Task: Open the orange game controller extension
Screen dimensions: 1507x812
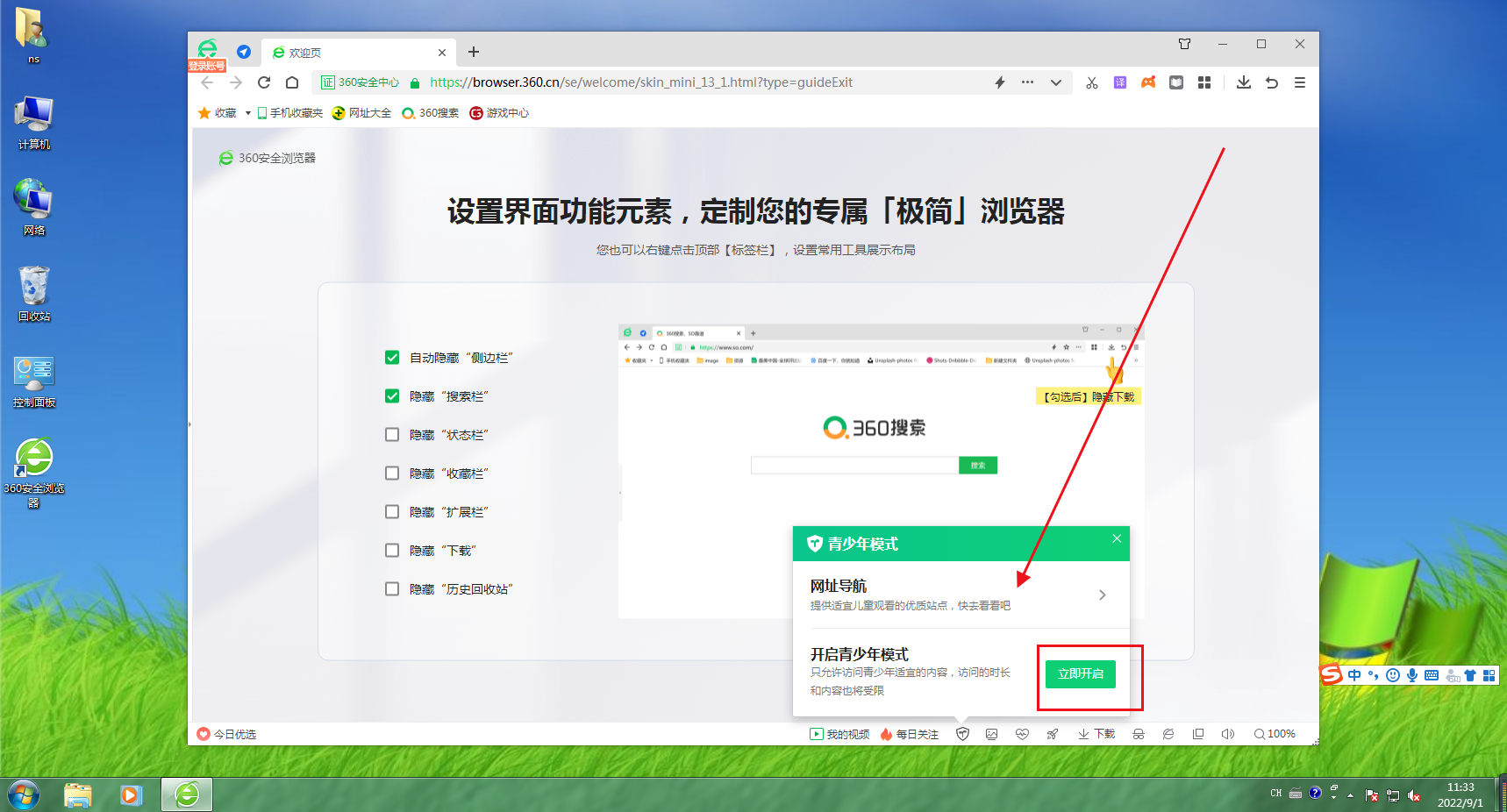Action: click(1148, 82)
